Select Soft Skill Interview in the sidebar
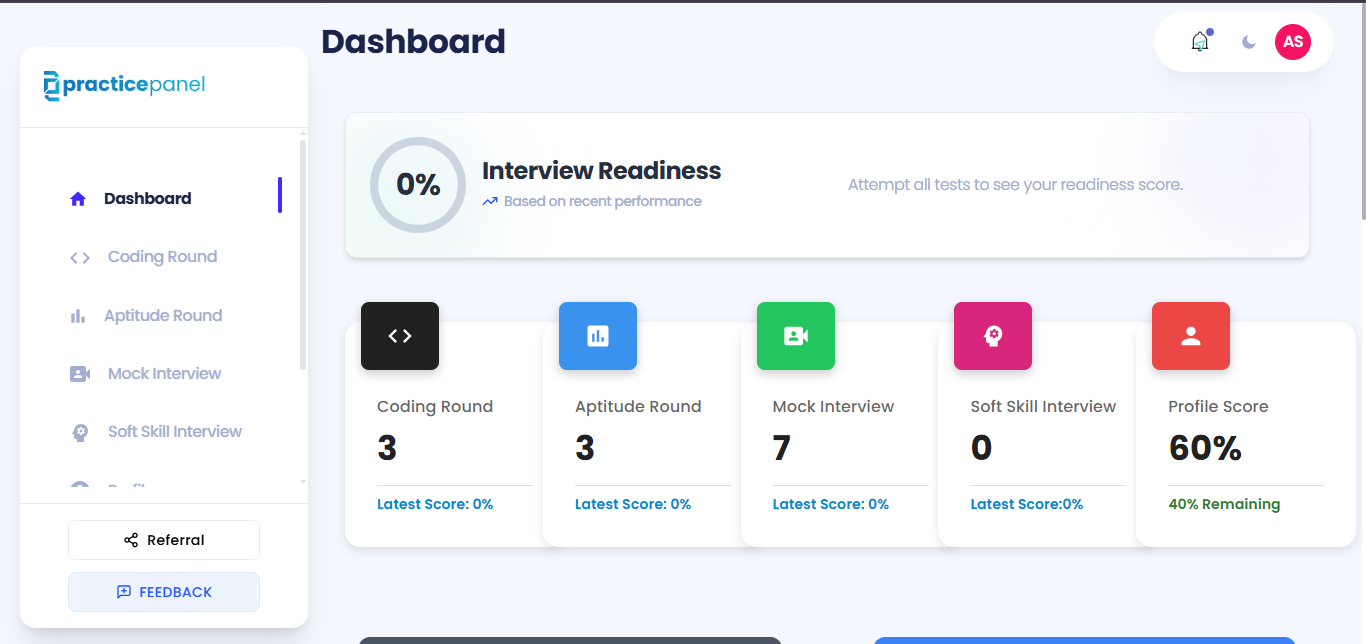This screenshot has width=1366, height=644. (175, 431)
